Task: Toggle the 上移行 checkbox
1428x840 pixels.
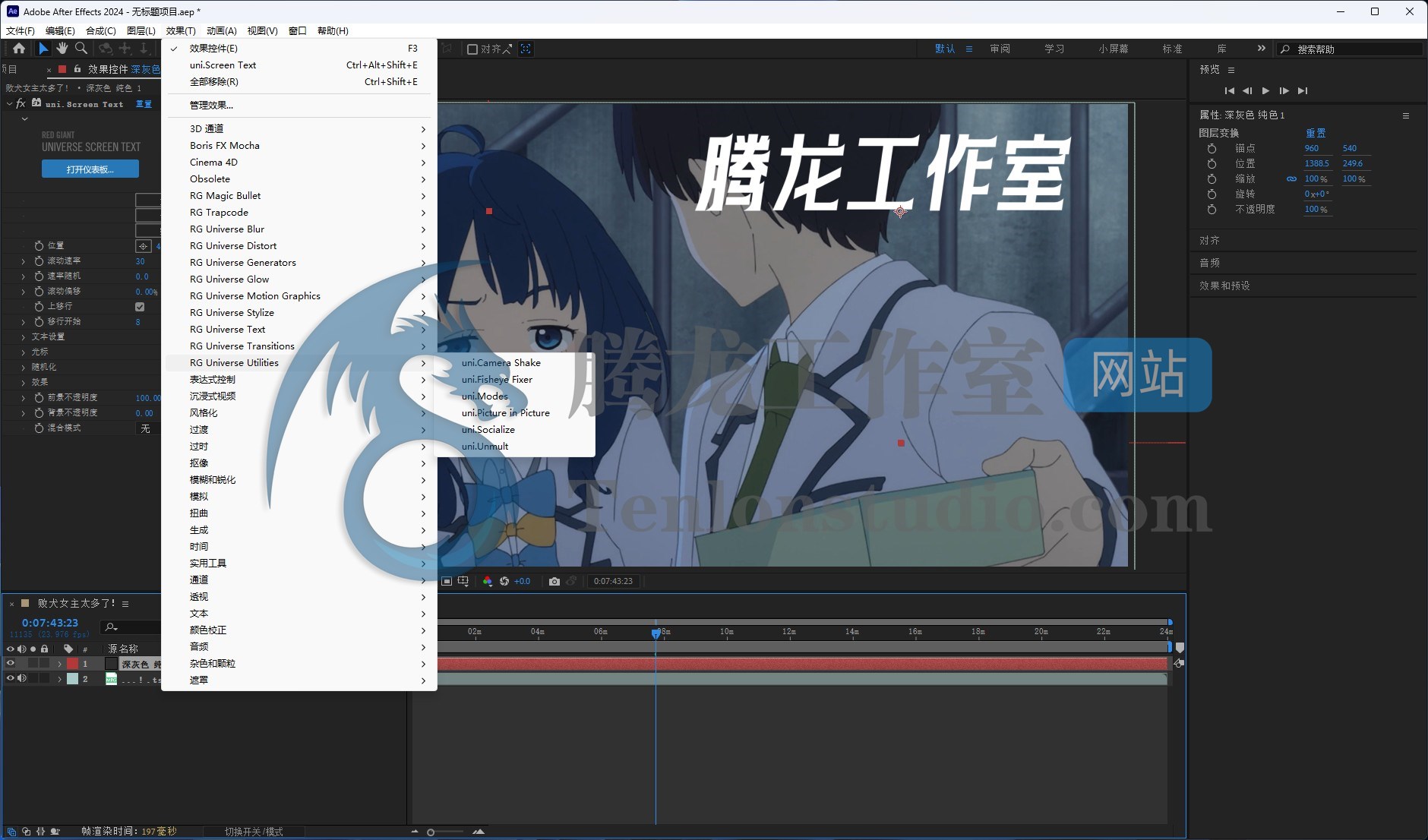Action: (140, 307)
